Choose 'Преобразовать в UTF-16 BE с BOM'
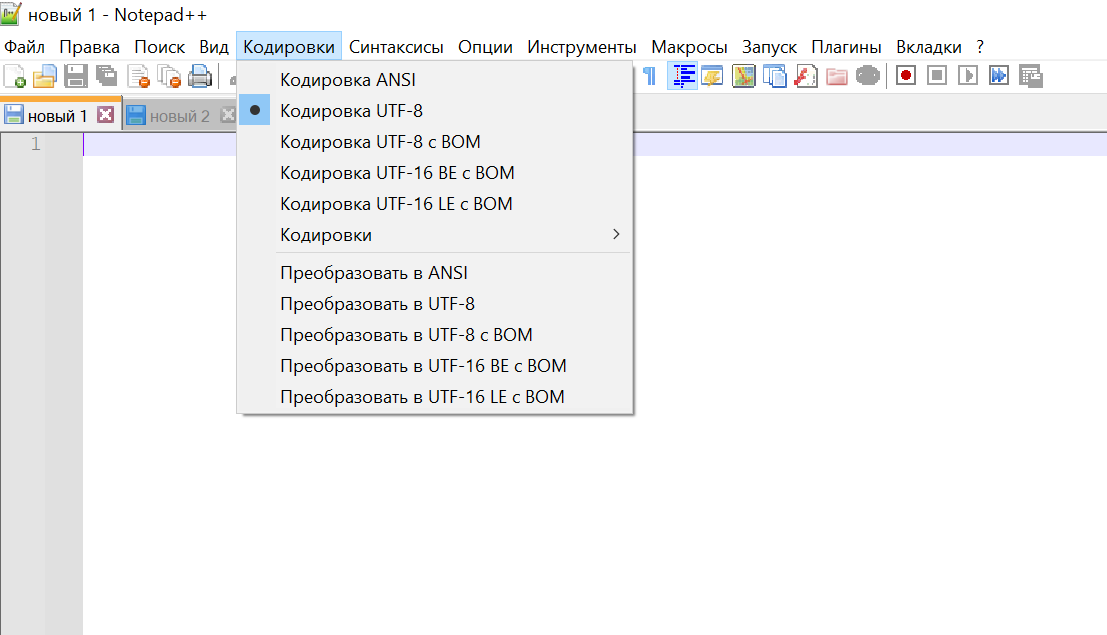The image size is (1107, 635). [x=435, y=367]
